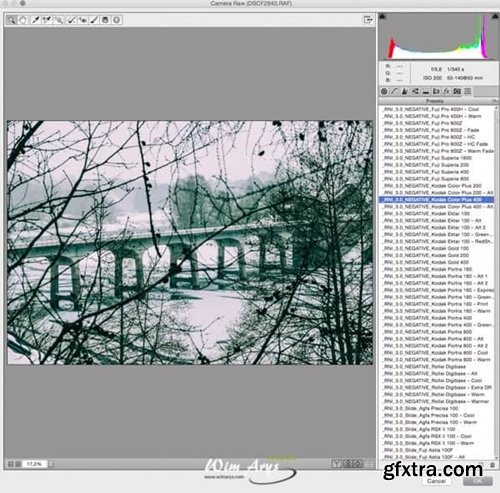Delete selected preset with trash icon
The image size is (500, 493).
click(x=493, y=465)
